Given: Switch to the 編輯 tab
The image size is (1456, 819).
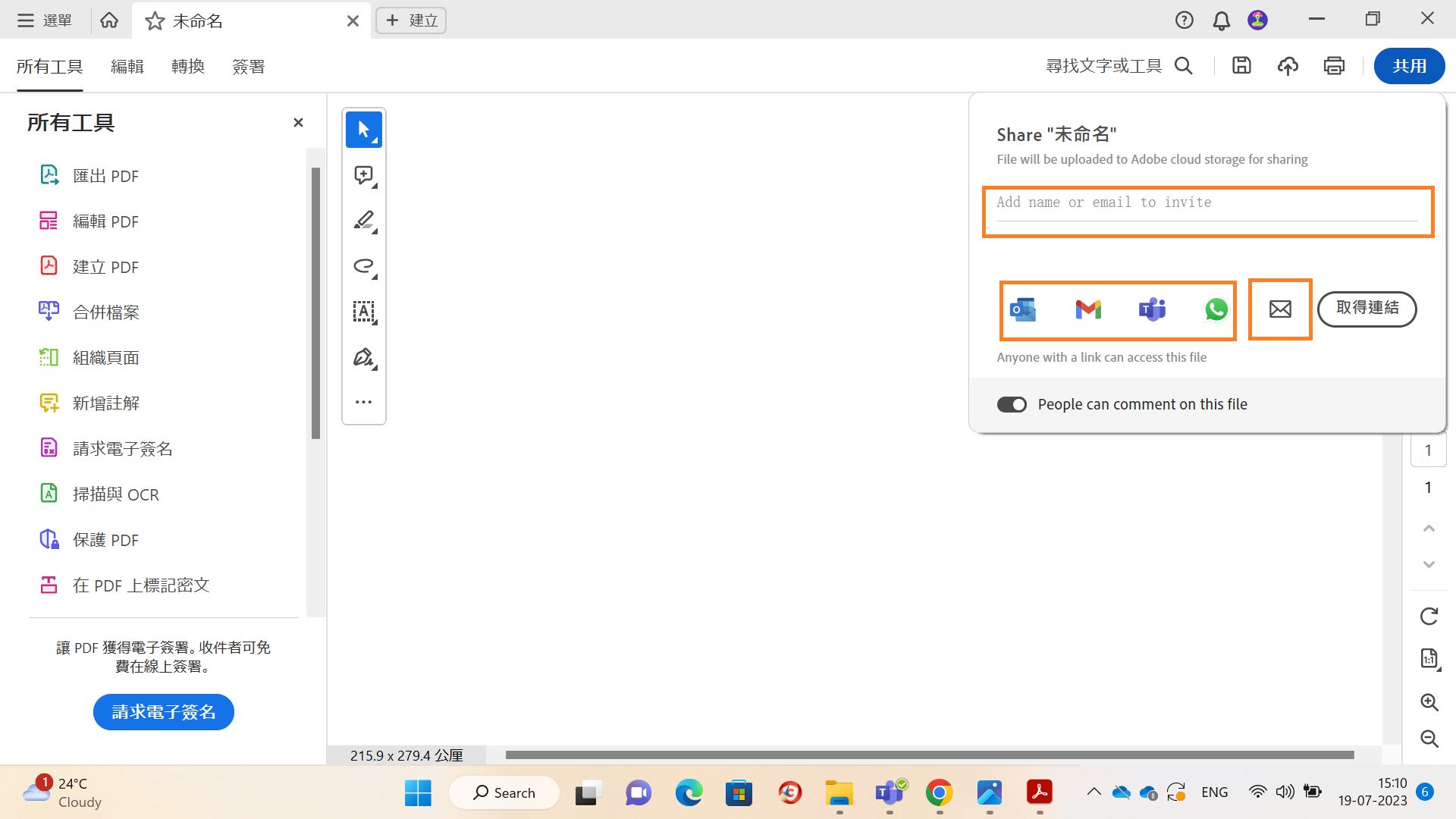Looking at the screenshot, I should pyautogui.click(x=127, y=67).
